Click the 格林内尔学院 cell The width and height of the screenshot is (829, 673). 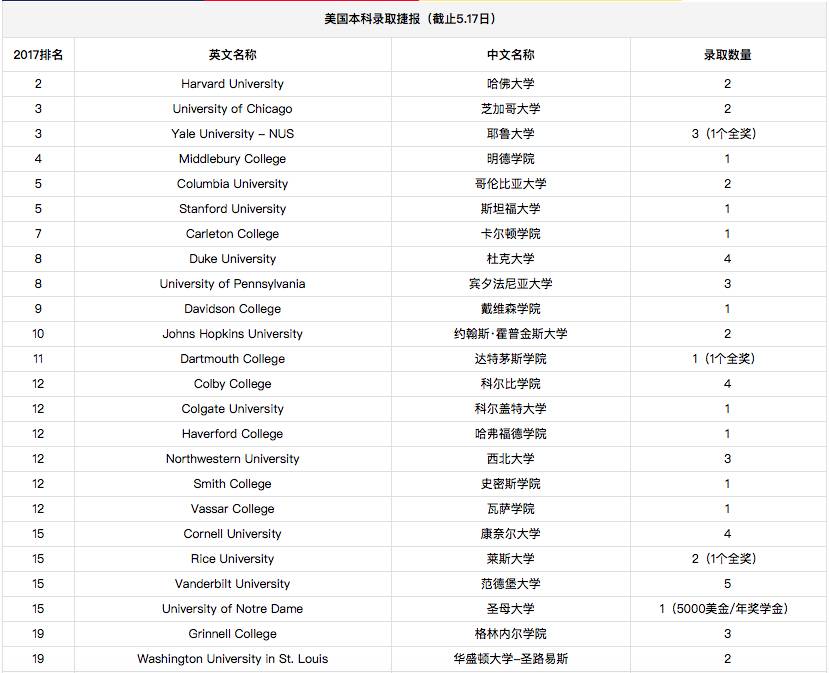(511, 634)
